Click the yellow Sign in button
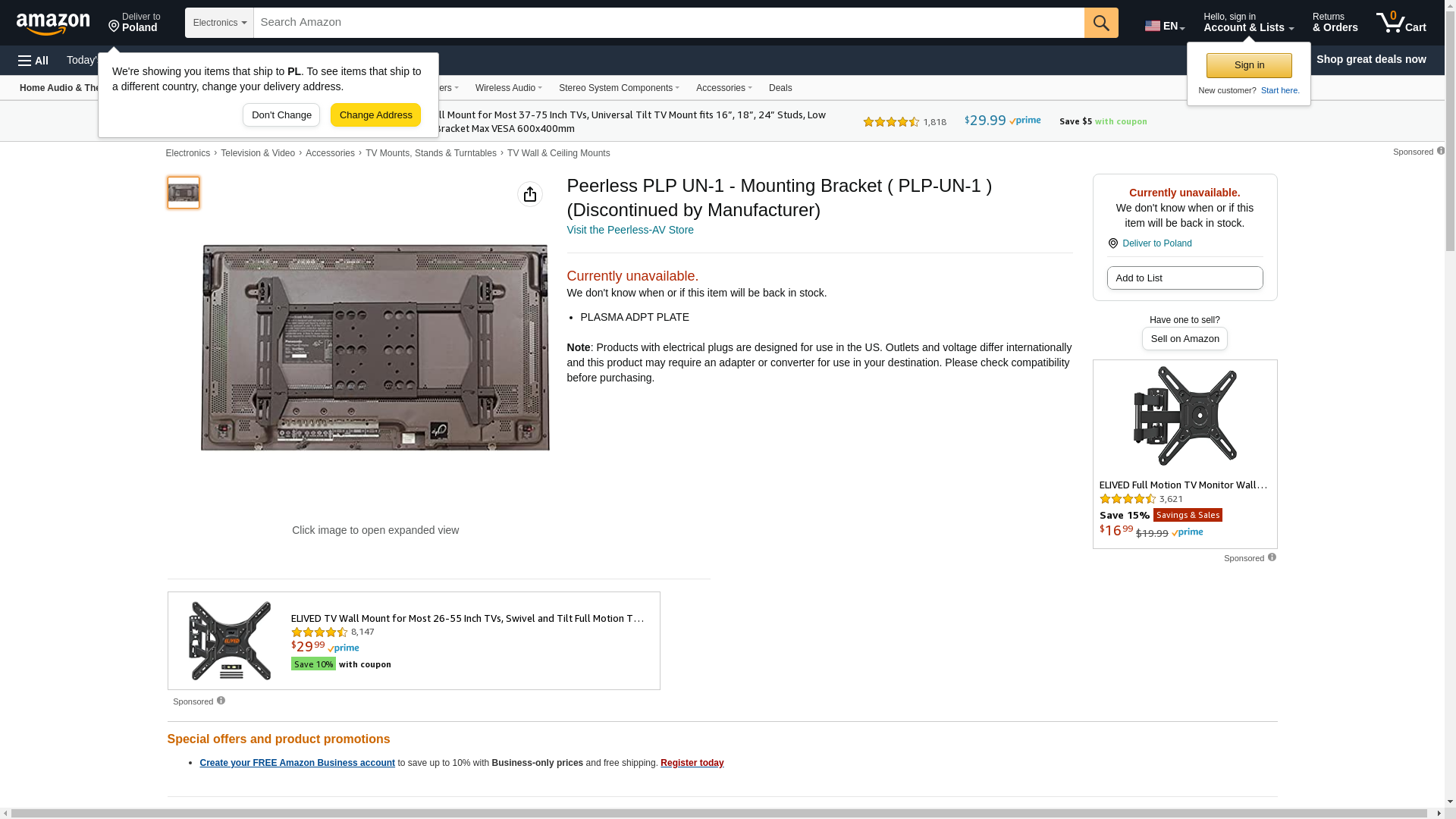 click(1248, 65)
